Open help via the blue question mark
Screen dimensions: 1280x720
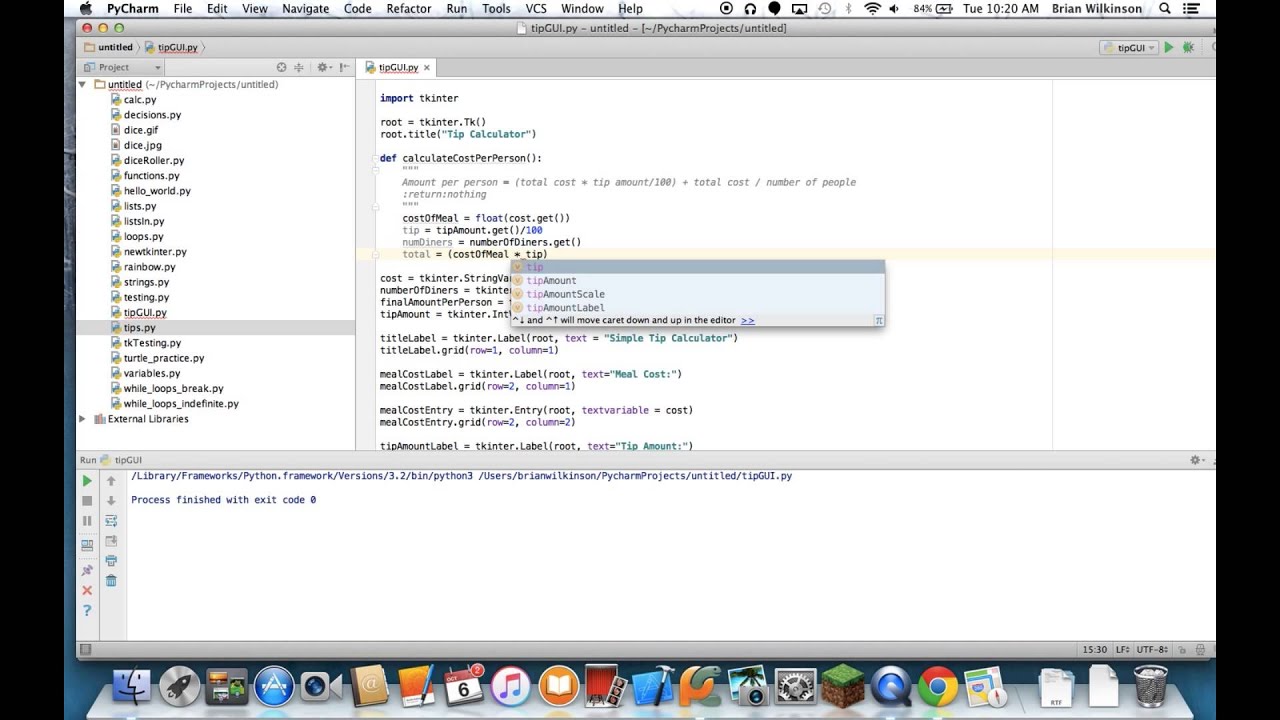(87, 610)
